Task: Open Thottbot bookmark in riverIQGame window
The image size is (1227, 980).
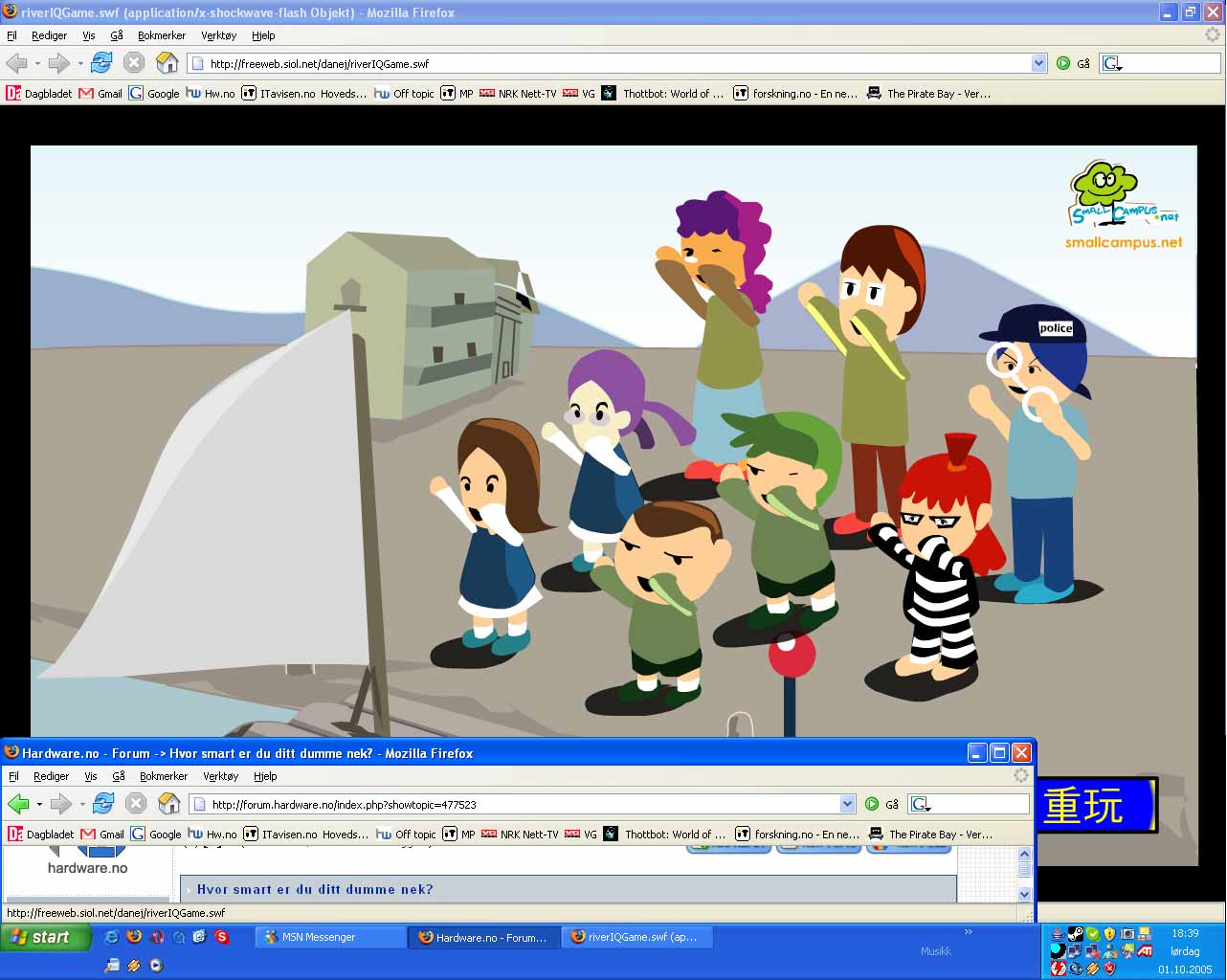Action: 662,93
